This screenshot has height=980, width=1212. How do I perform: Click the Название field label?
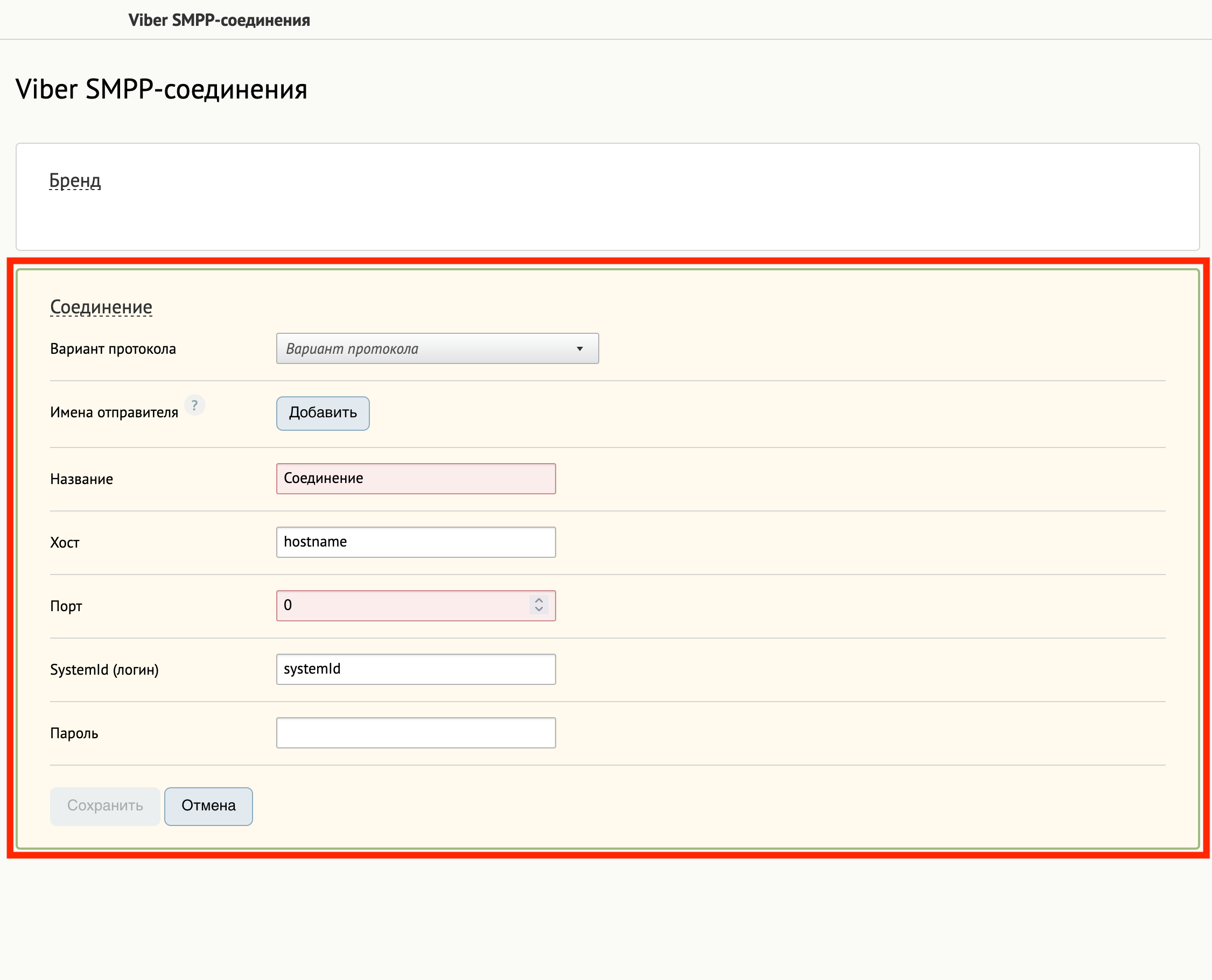click(x=81, y=479)
